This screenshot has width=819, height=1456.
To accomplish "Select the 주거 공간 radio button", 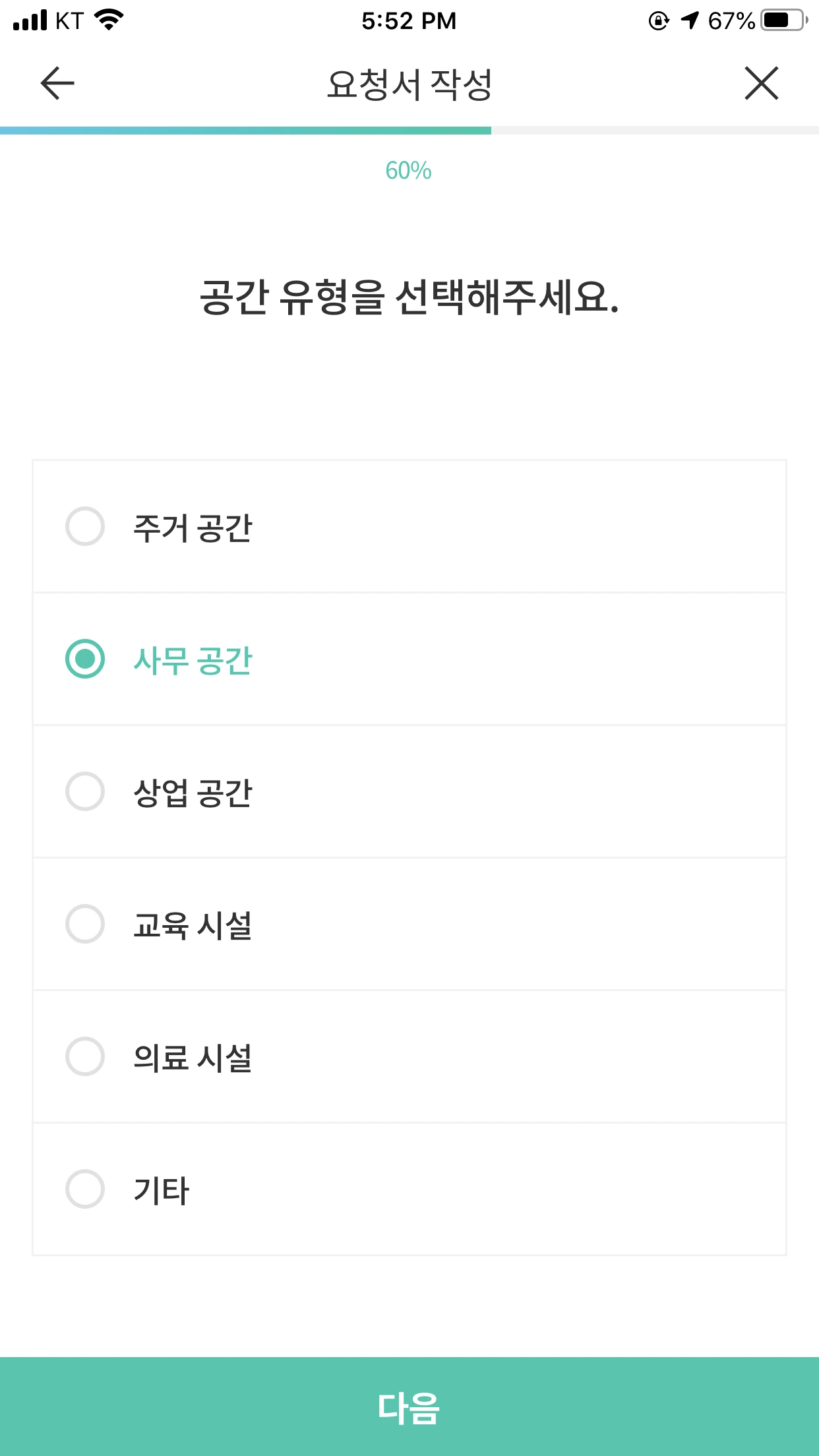I will click(85, 526).
